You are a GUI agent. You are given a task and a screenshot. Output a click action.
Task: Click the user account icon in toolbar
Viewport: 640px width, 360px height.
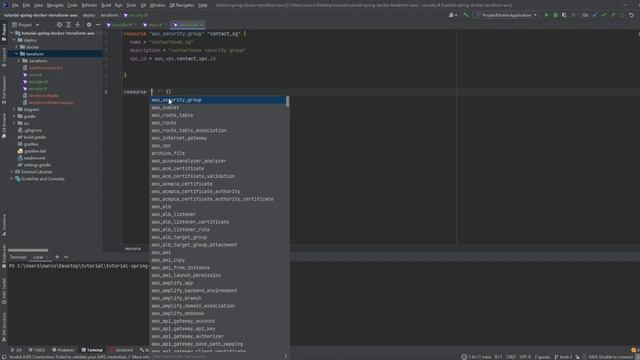point(452,15)
